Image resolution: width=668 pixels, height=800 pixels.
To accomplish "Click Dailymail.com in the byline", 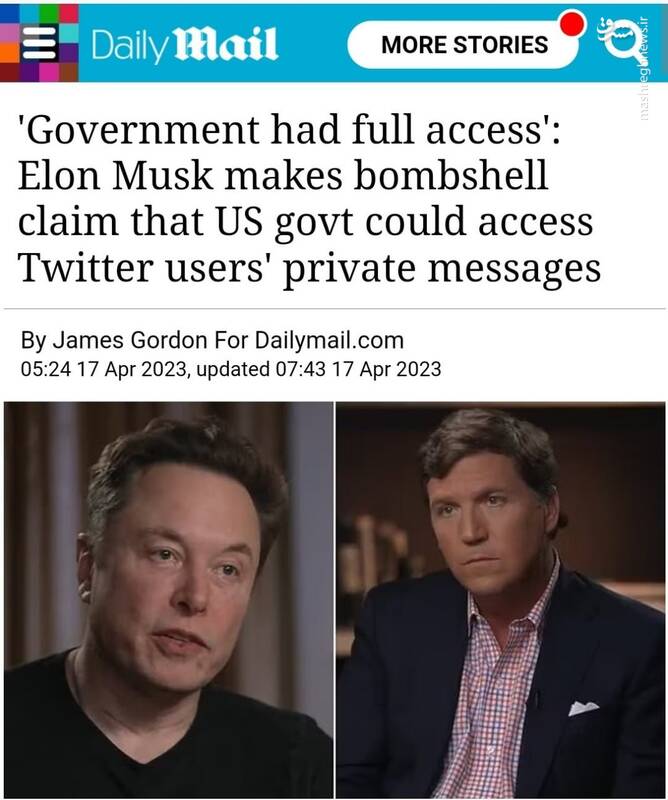I will point(329,340).
